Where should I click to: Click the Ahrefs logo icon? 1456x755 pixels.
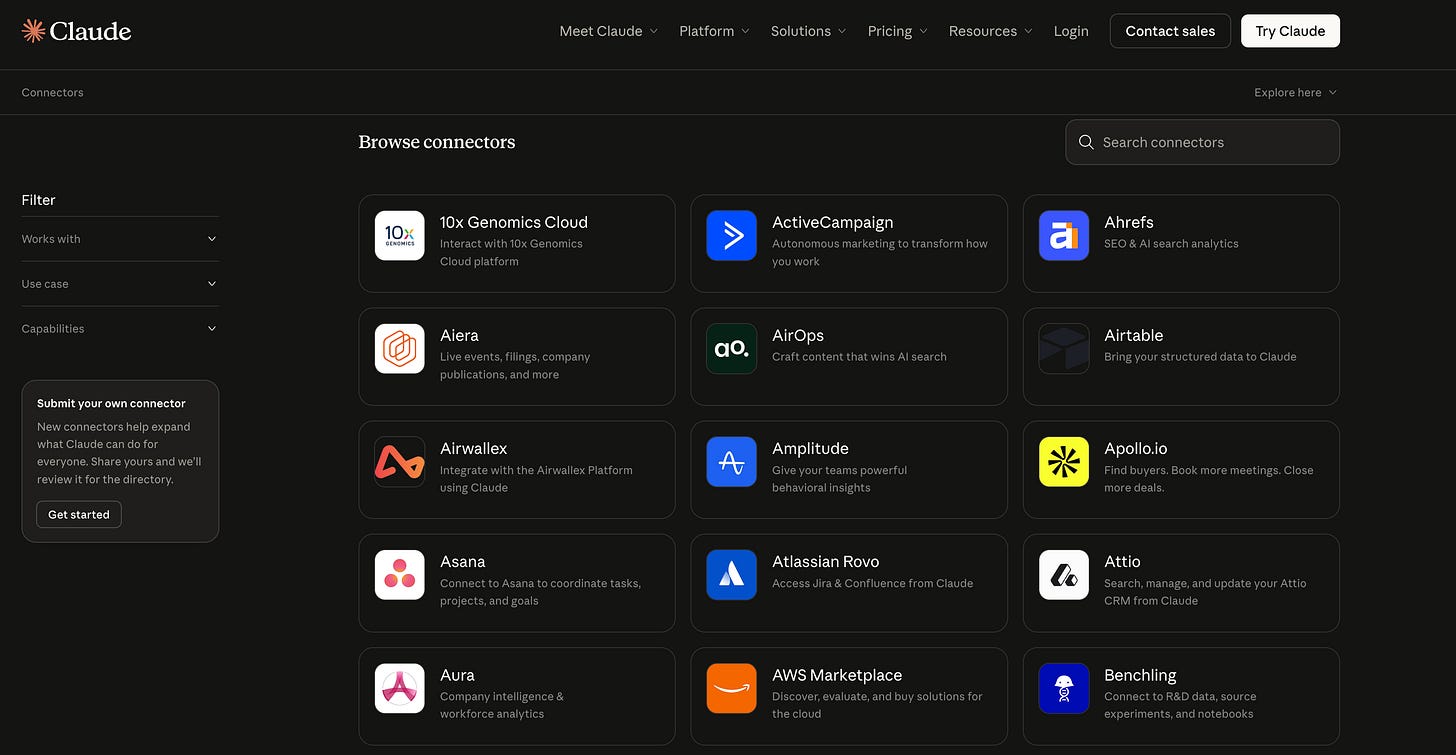click(1063, 235)
